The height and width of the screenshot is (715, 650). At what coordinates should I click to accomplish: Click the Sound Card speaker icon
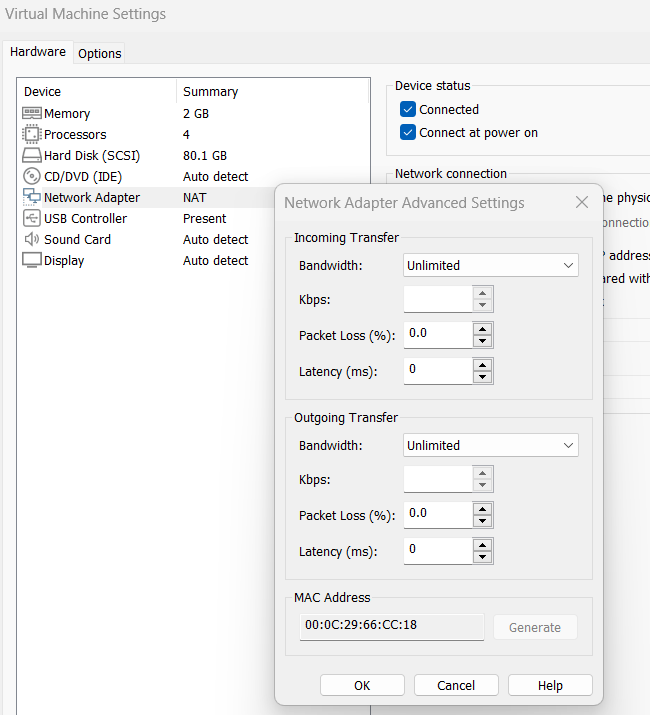click(x=31, y=240)
